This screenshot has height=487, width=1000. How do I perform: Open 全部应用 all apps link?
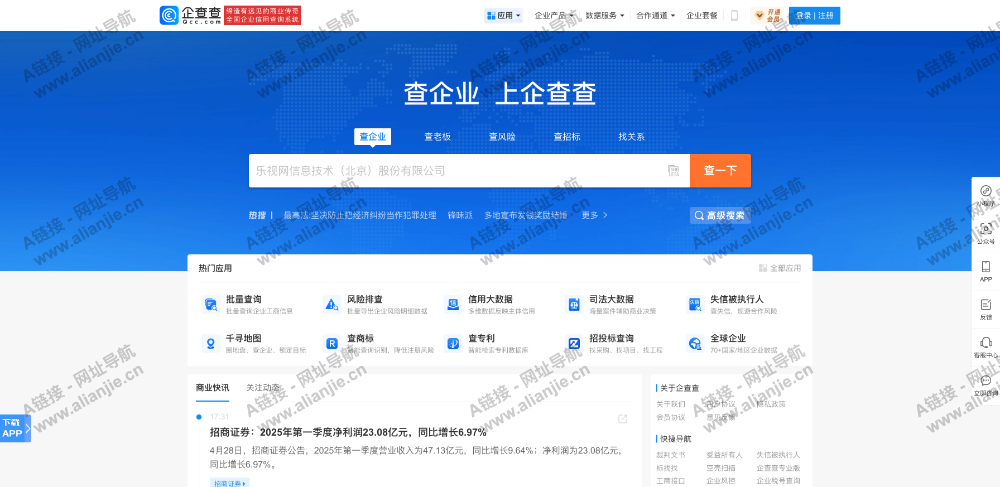tap(780, 268)
